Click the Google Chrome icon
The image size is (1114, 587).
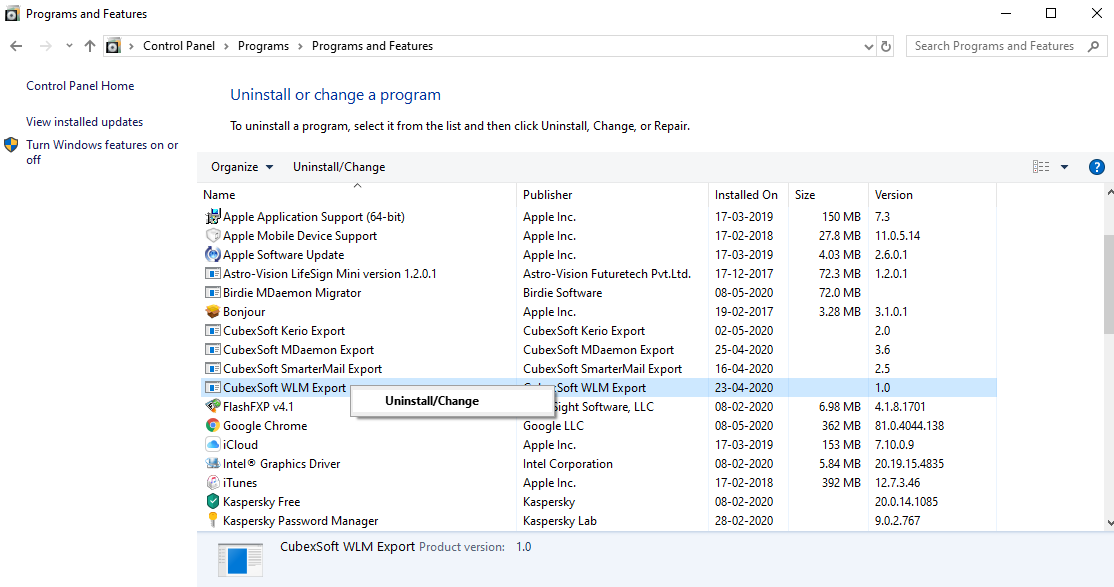click(x=212, y=426)
